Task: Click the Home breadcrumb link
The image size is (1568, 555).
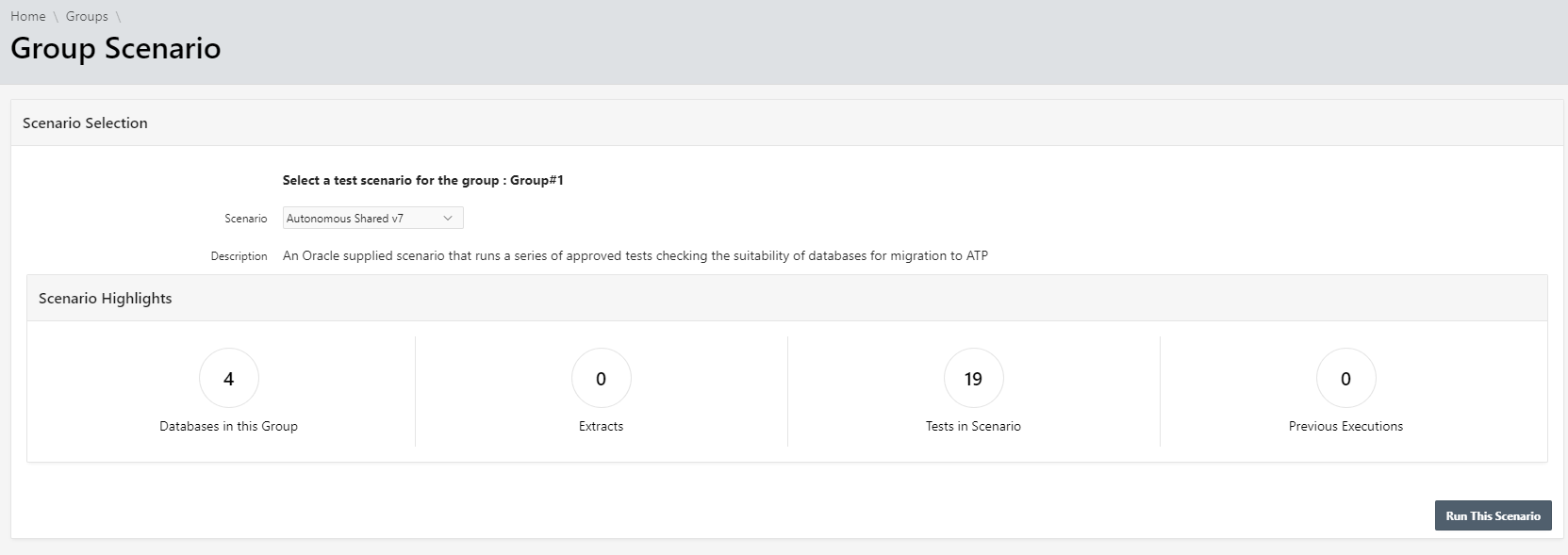Action: coord(27,16)
